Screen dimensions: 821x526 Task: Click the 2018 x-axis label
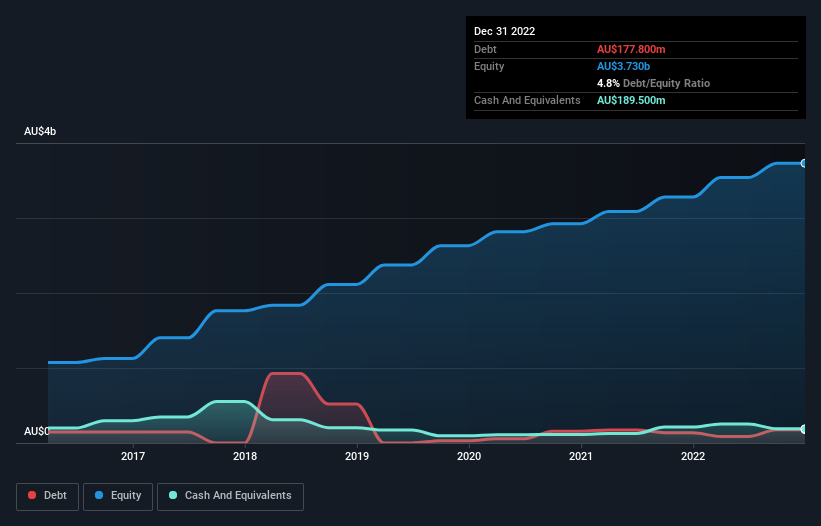(x=245, y=456)
